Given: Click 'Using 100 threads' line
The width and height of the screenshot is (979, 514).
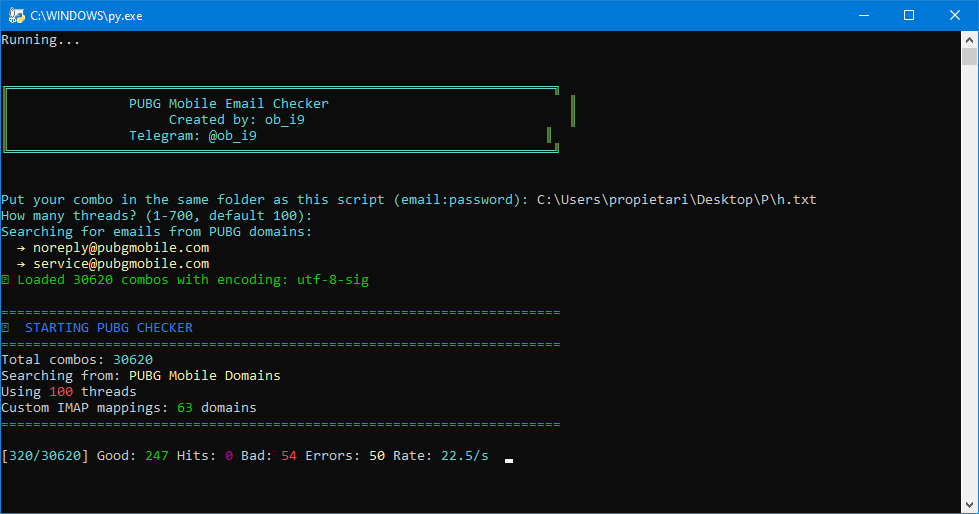Looking at the screenshot, I should 69,392.
